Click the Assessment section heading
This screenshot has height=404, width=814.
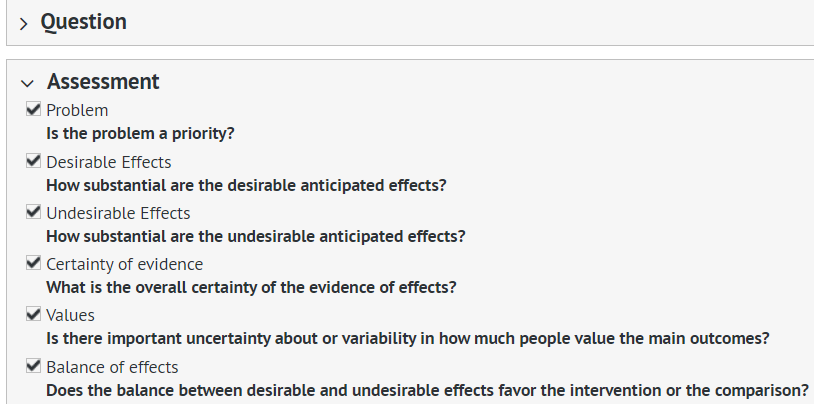[x=103, y=82]
